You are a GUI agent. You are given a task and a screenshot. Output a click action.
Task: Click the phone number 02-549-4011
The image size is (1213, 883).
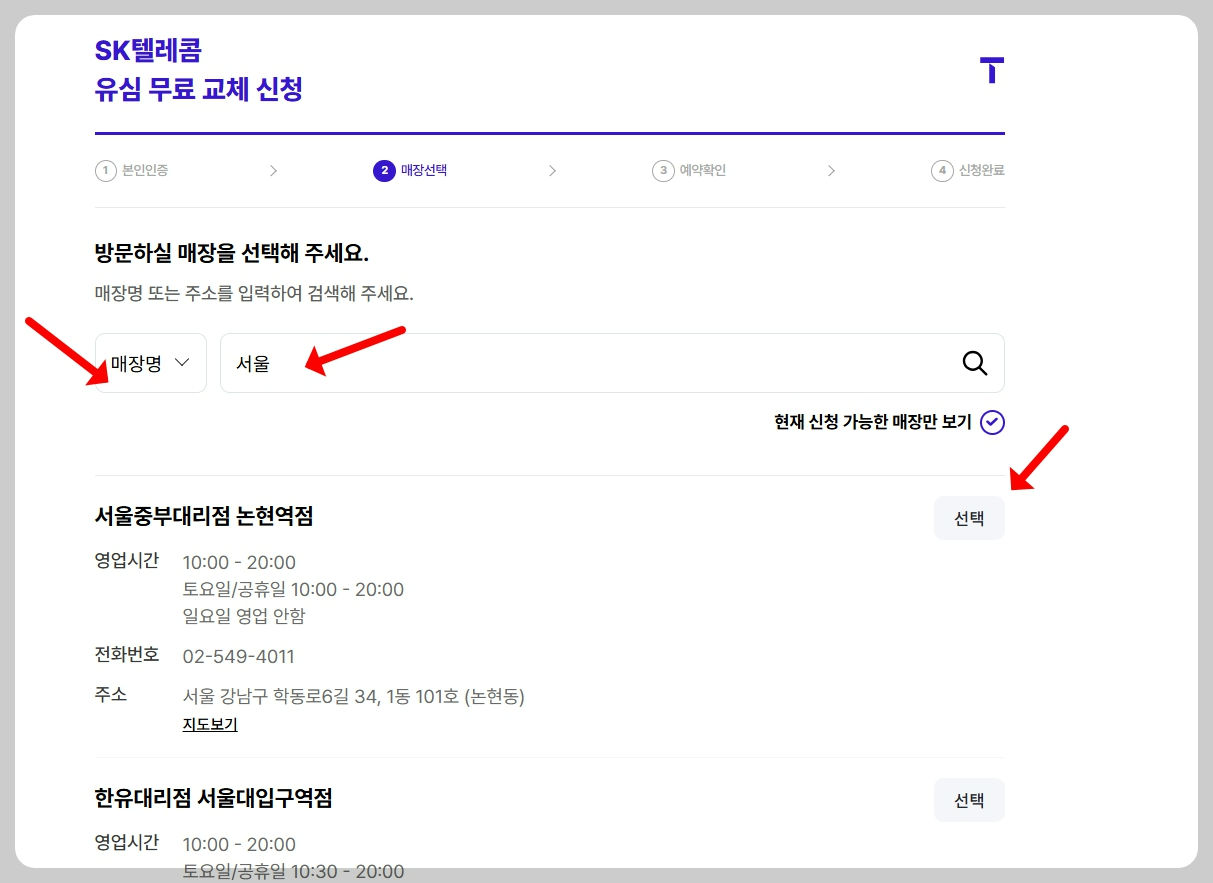pyautogui.click(x=238, y=657)
